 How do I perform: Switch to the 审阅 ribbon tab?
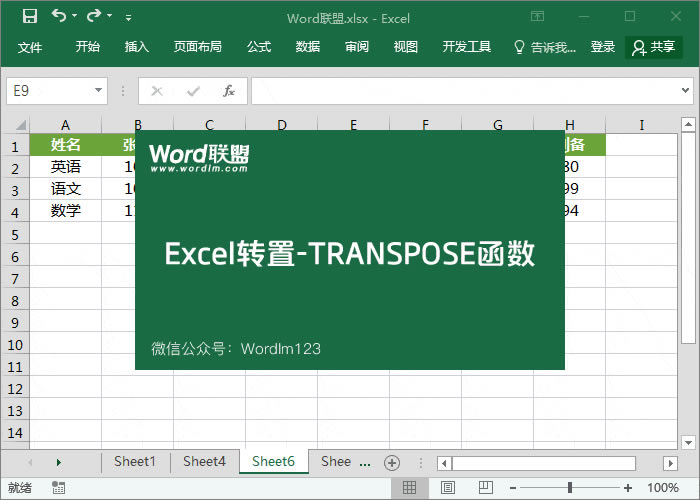[357, 46]
